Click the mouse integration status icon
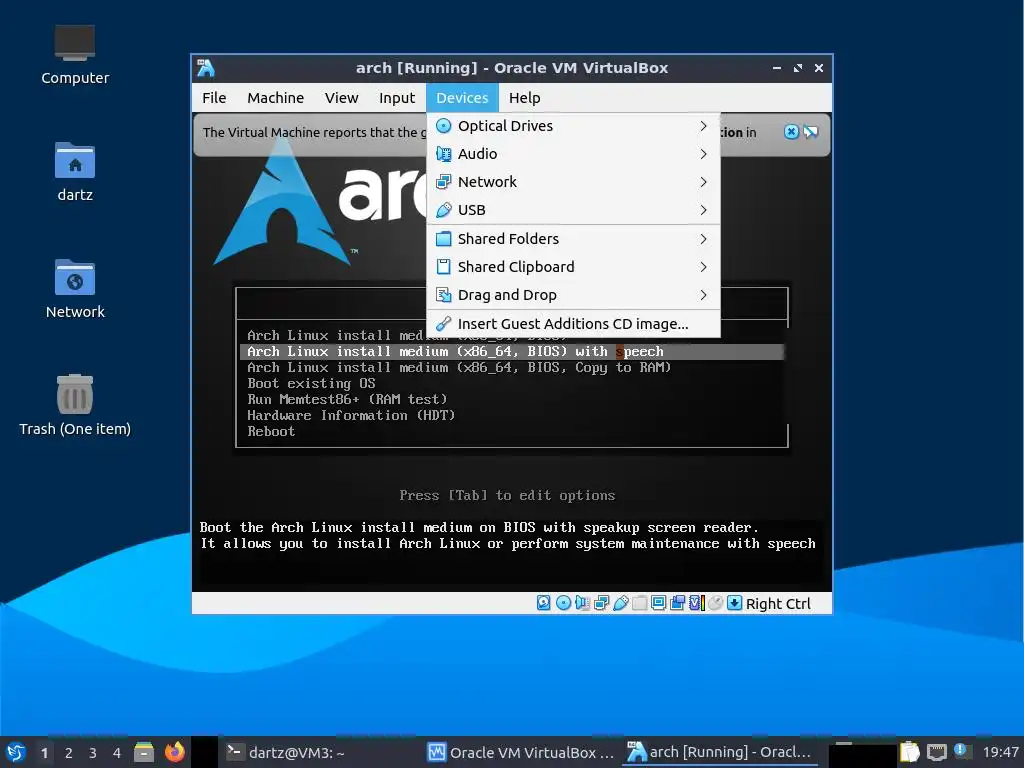Image resolution: width=1024 pixels, height=768 pixels. pos(716,603)
